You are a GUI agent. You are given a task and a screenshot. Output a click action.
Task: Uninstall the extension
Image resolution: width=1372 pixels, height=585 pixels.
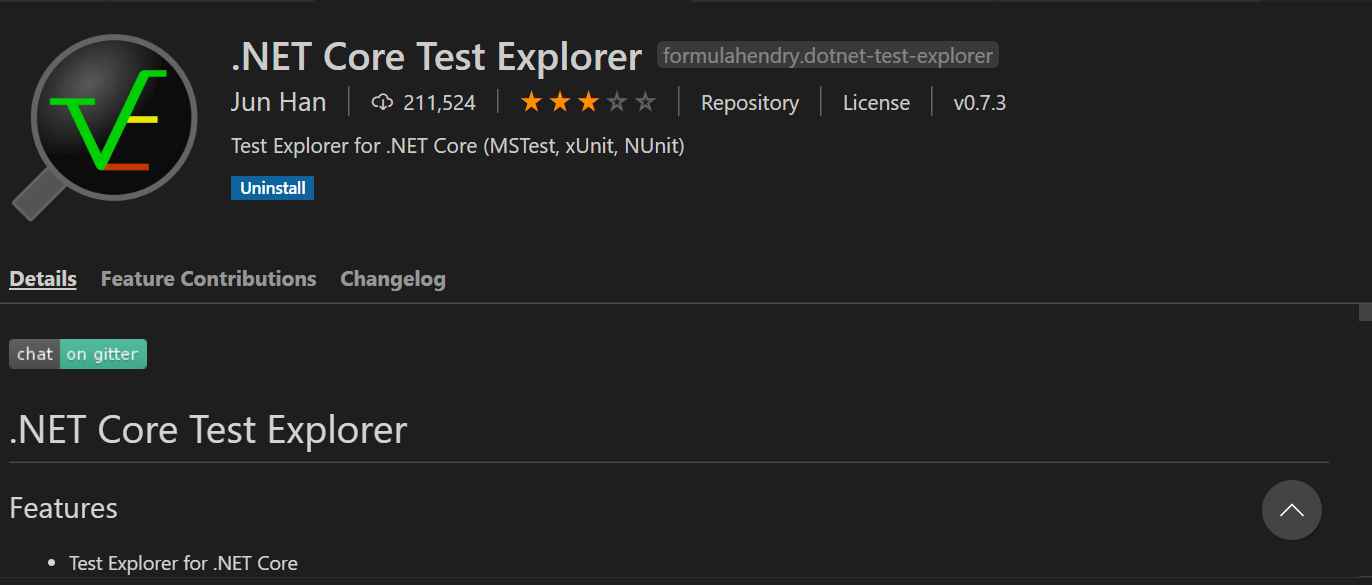point(272,187)
